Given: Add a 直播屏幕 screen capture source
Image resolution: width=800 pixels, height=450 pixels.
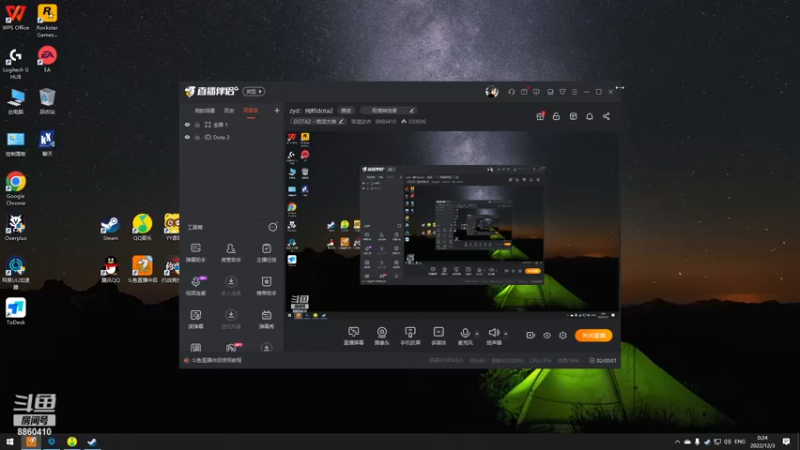Looking at the screenshot, I should (354, 336).
